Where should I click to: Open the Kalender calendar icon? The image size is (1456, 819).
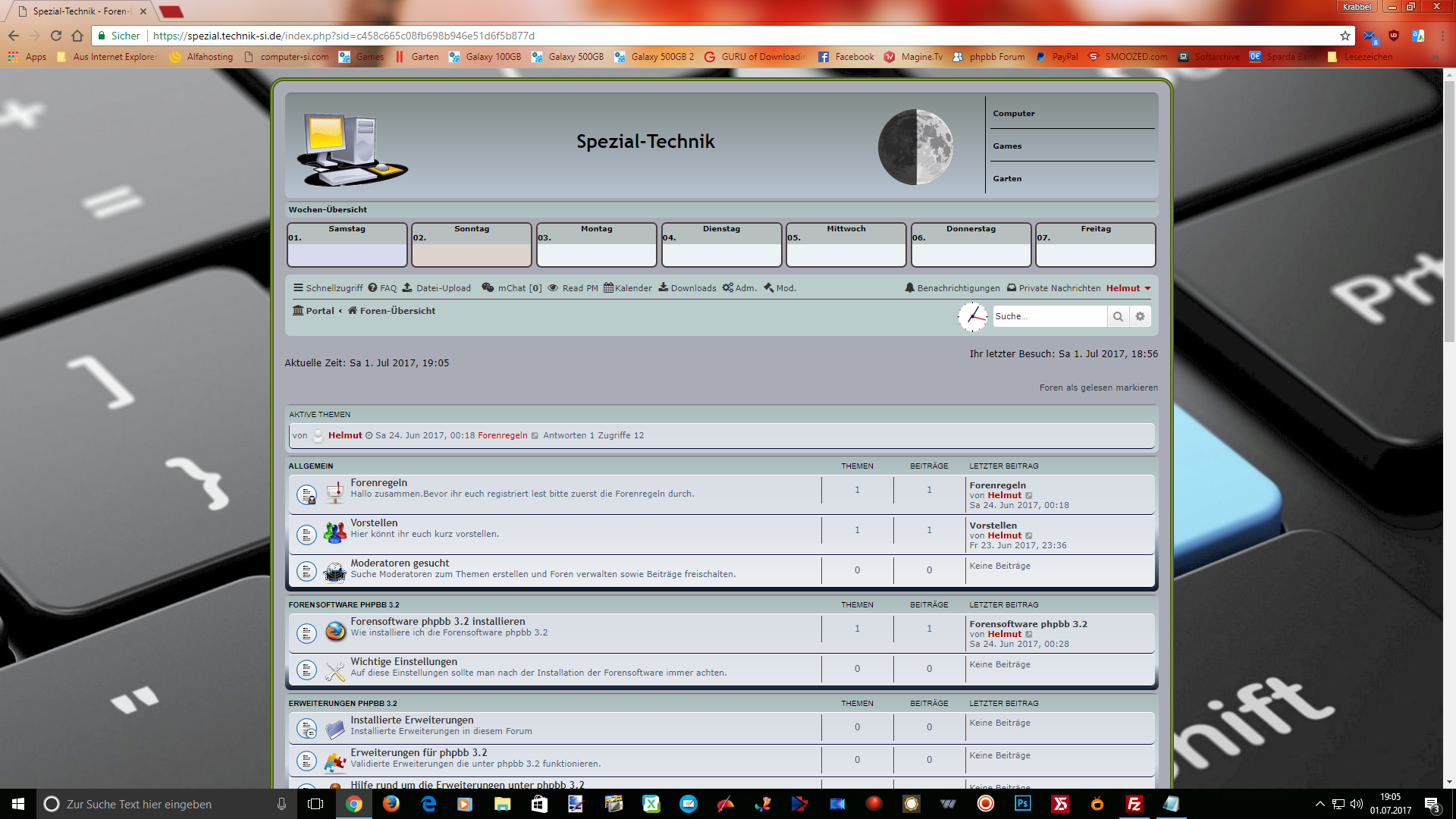click(x=608, y=287)
